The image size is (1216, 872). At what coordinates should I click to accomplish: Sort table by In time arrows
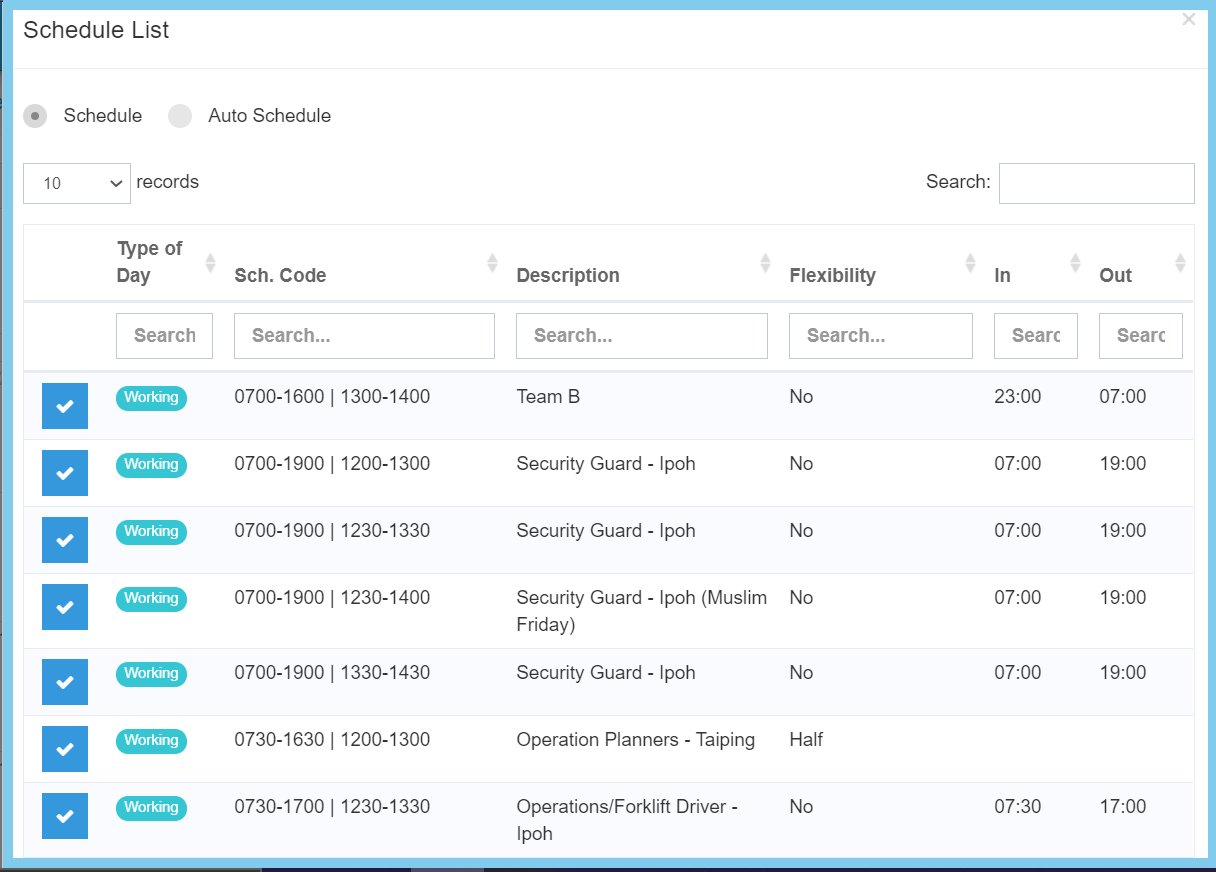coord(1075,262)
